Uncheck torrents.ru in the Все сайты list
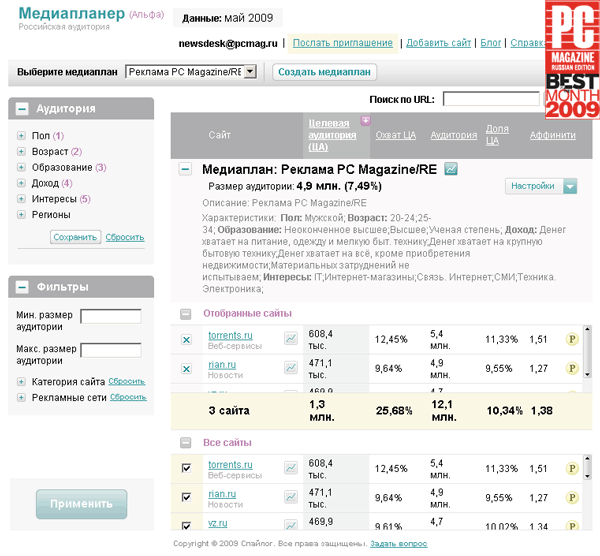The height and width of the screenshot is (556, 600). tap(186, 467)
